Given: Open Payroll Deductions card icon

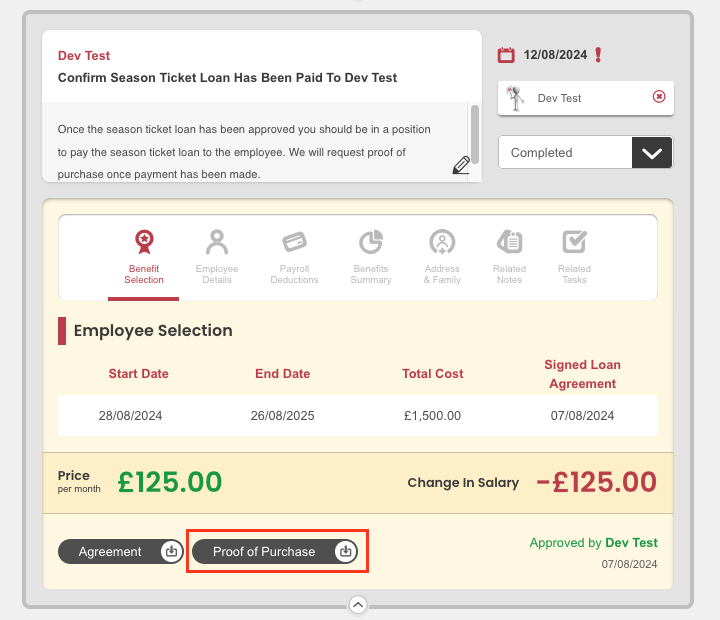Looking at the screenshot, I should coord(294,242).
